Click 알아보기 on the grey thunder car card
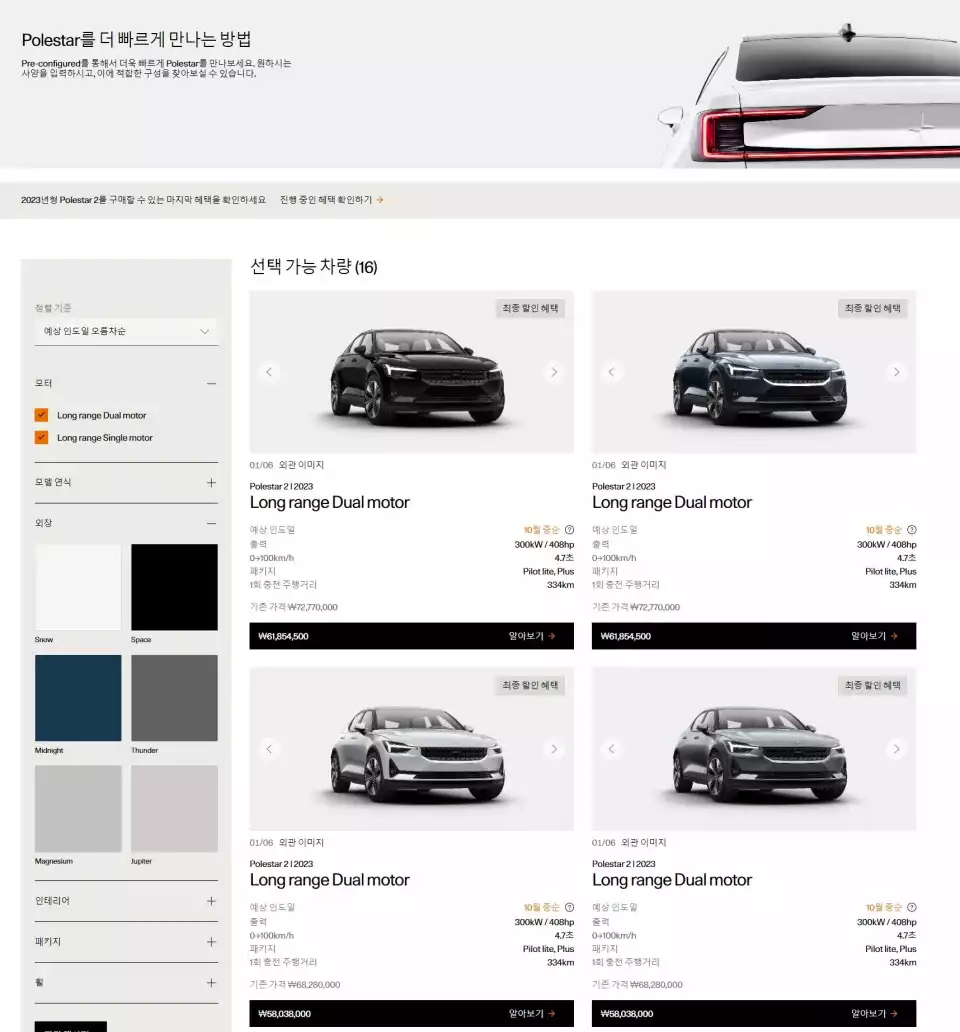Screen dimensions: 960x1032 (874, 1014)
